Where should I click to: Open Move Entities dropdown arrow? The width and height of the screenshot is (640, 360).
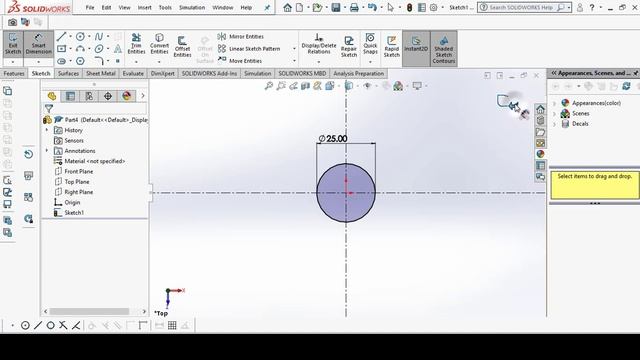click(x=294, y=61)
